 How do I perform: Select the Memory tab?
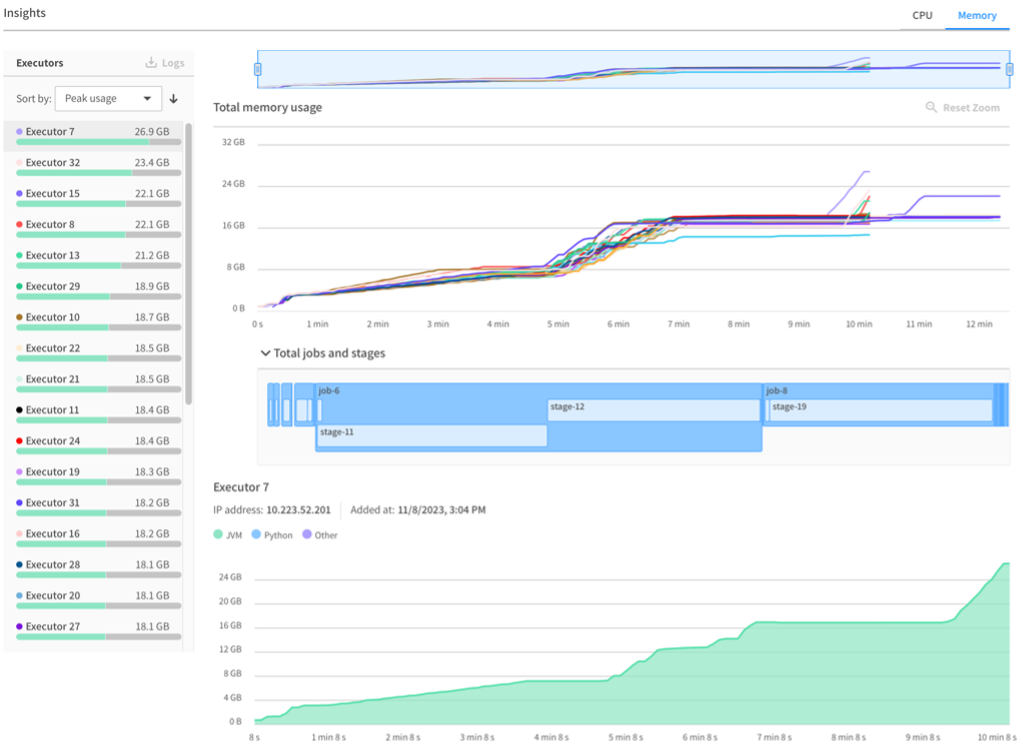click(x=977, y=15)
